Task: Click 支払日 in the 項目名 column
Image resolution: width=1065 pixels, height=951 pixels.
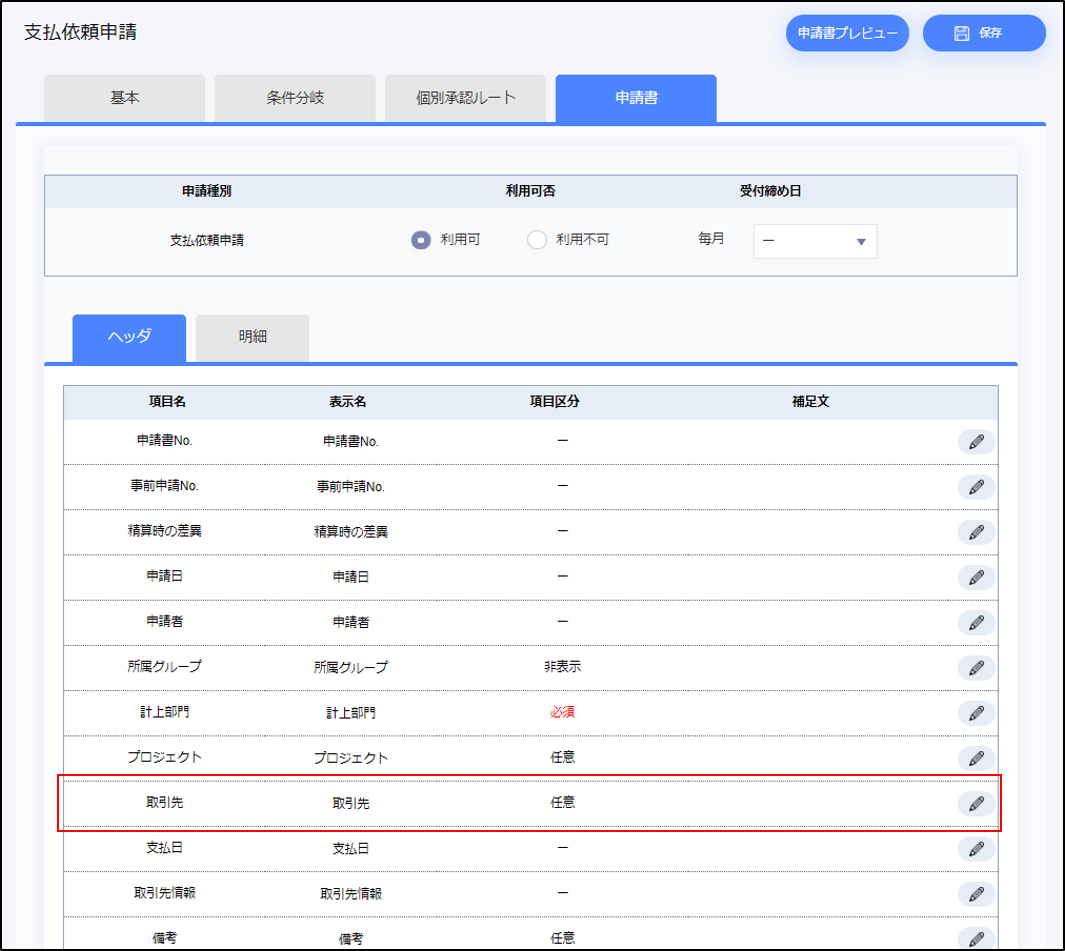Action: click(x=164, y=848)
